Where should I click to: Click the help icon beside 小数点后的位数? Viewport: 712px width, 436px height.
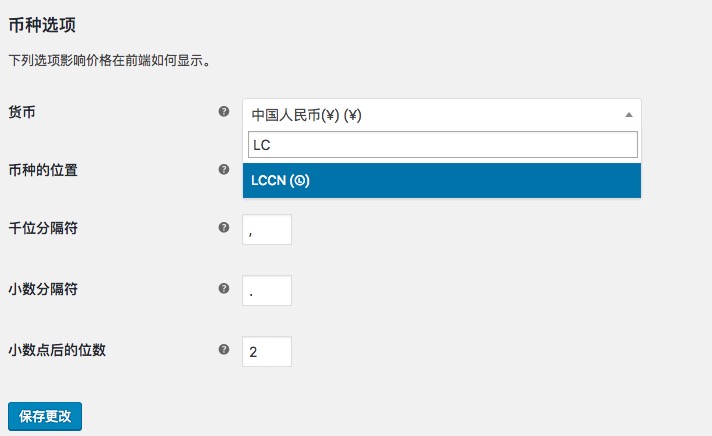pyautogui.click(x=224, y=349)
